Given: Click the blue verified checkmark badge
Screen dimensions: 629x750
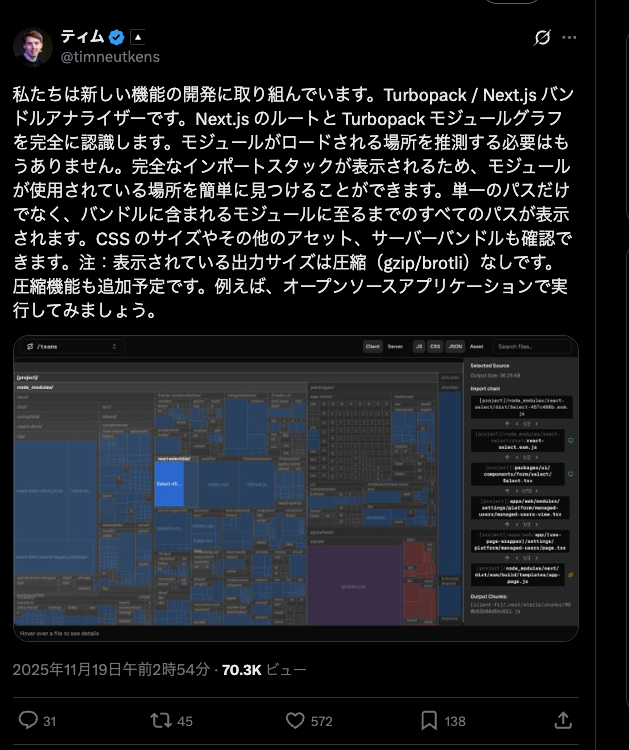Looking at the screenshot, I should click(x=116, y=37).
